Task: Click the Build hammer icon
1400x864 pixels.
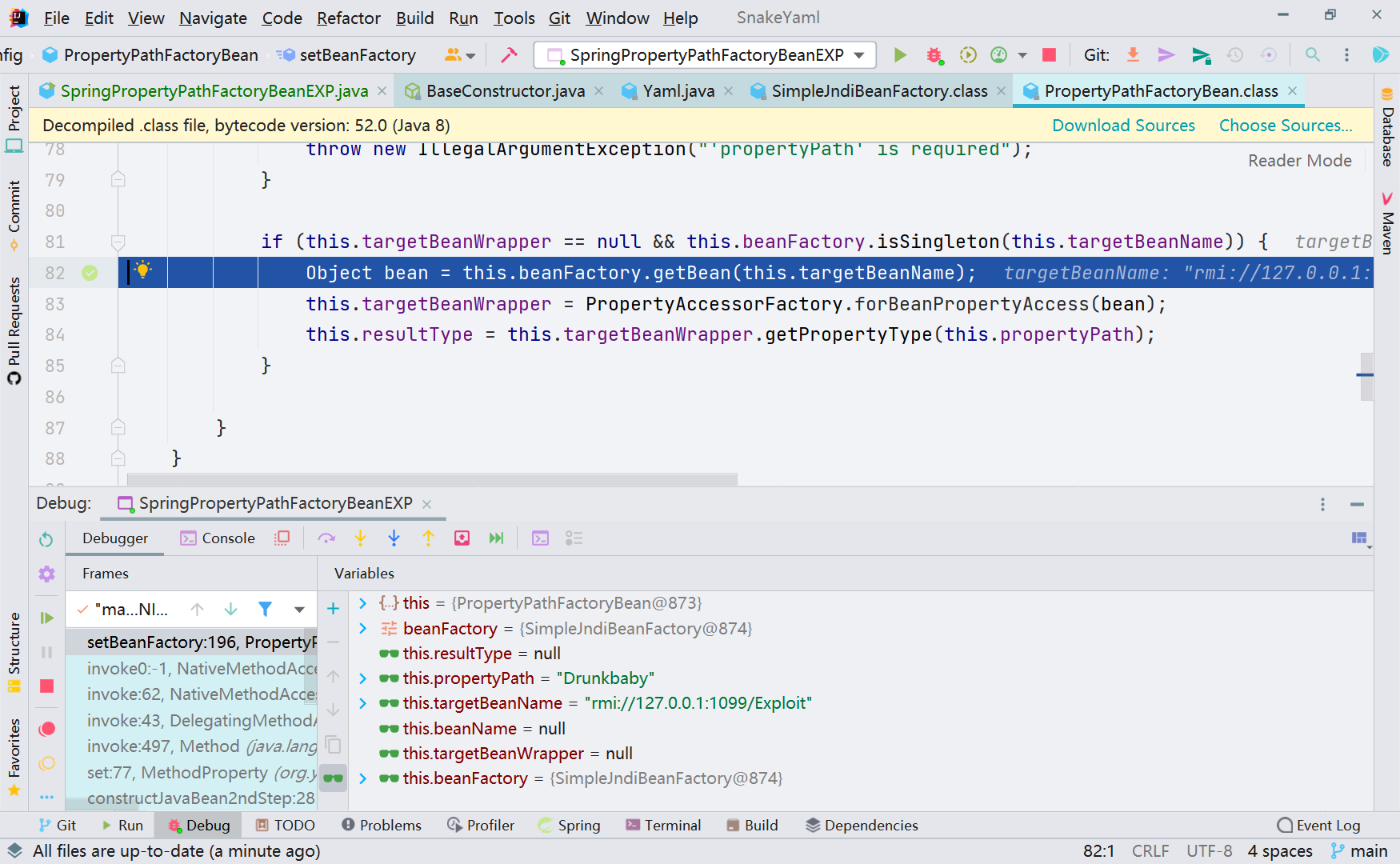Action: pyautogui.click(x=509, y=55)
